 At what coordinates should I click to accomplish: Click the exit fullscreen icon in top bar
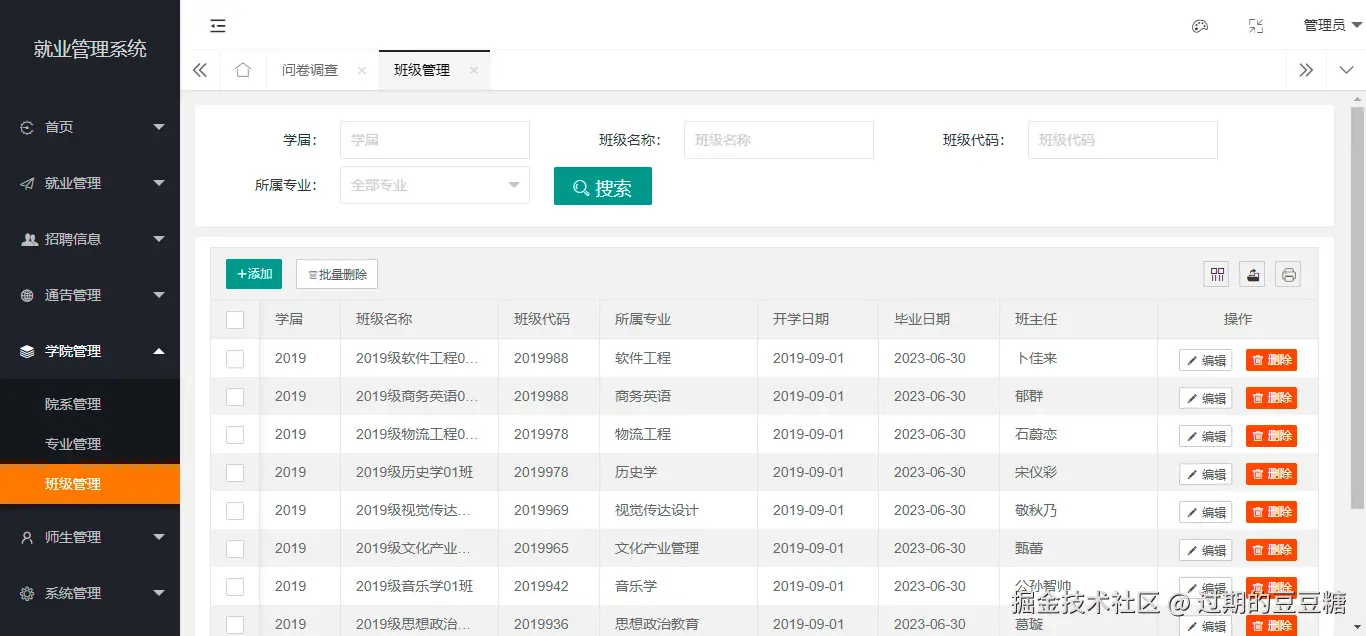pos(1256,26)
